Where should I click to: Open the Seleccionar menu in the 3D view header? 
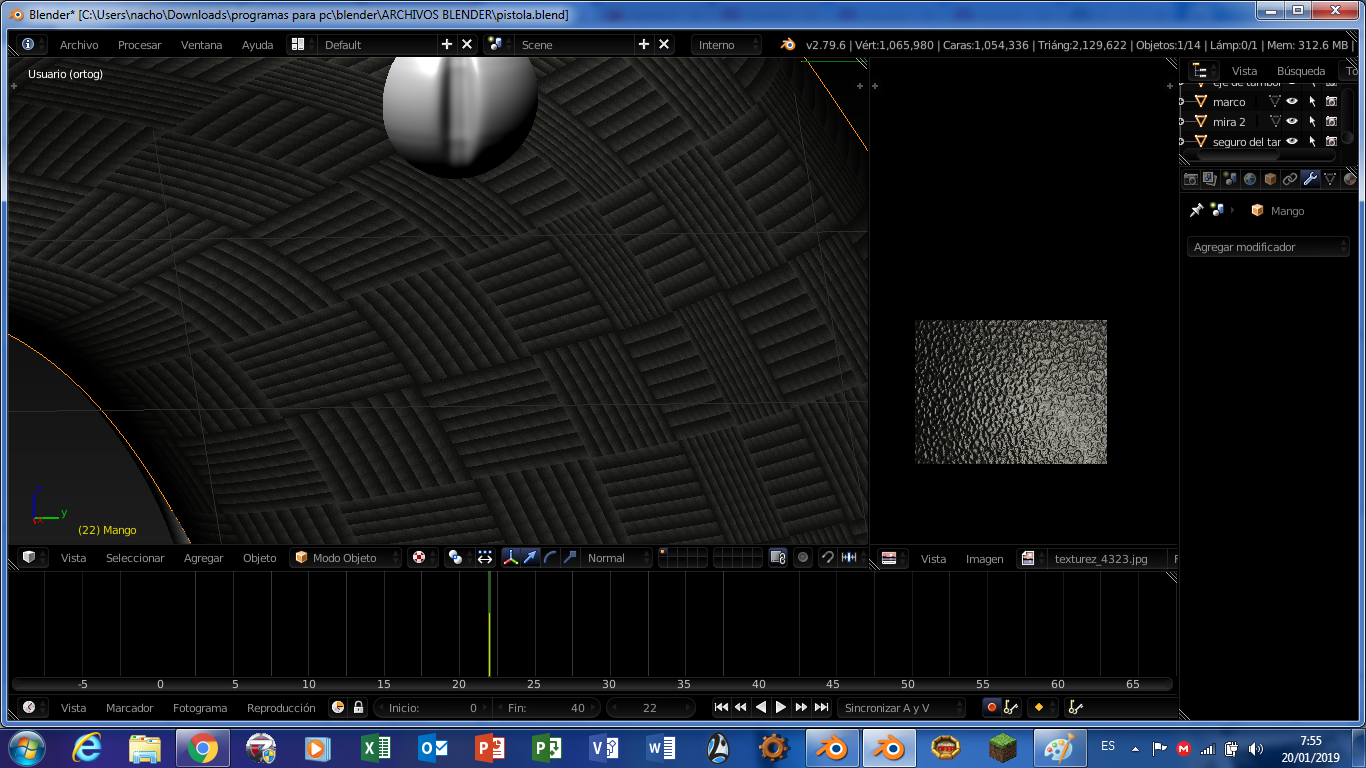135,558
